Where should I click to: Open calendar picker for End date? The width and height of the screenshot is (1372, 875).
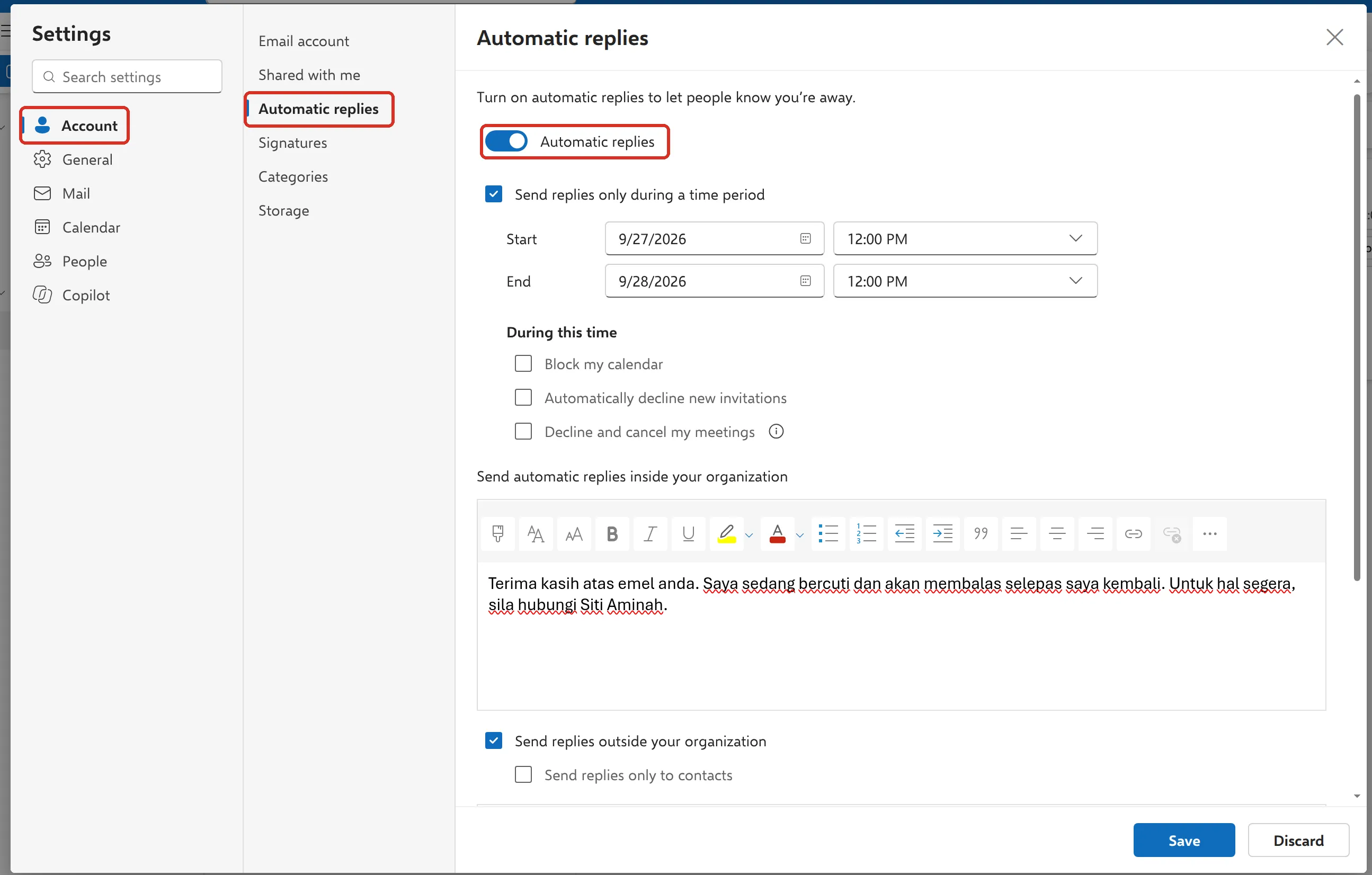(x=805, y=281)
